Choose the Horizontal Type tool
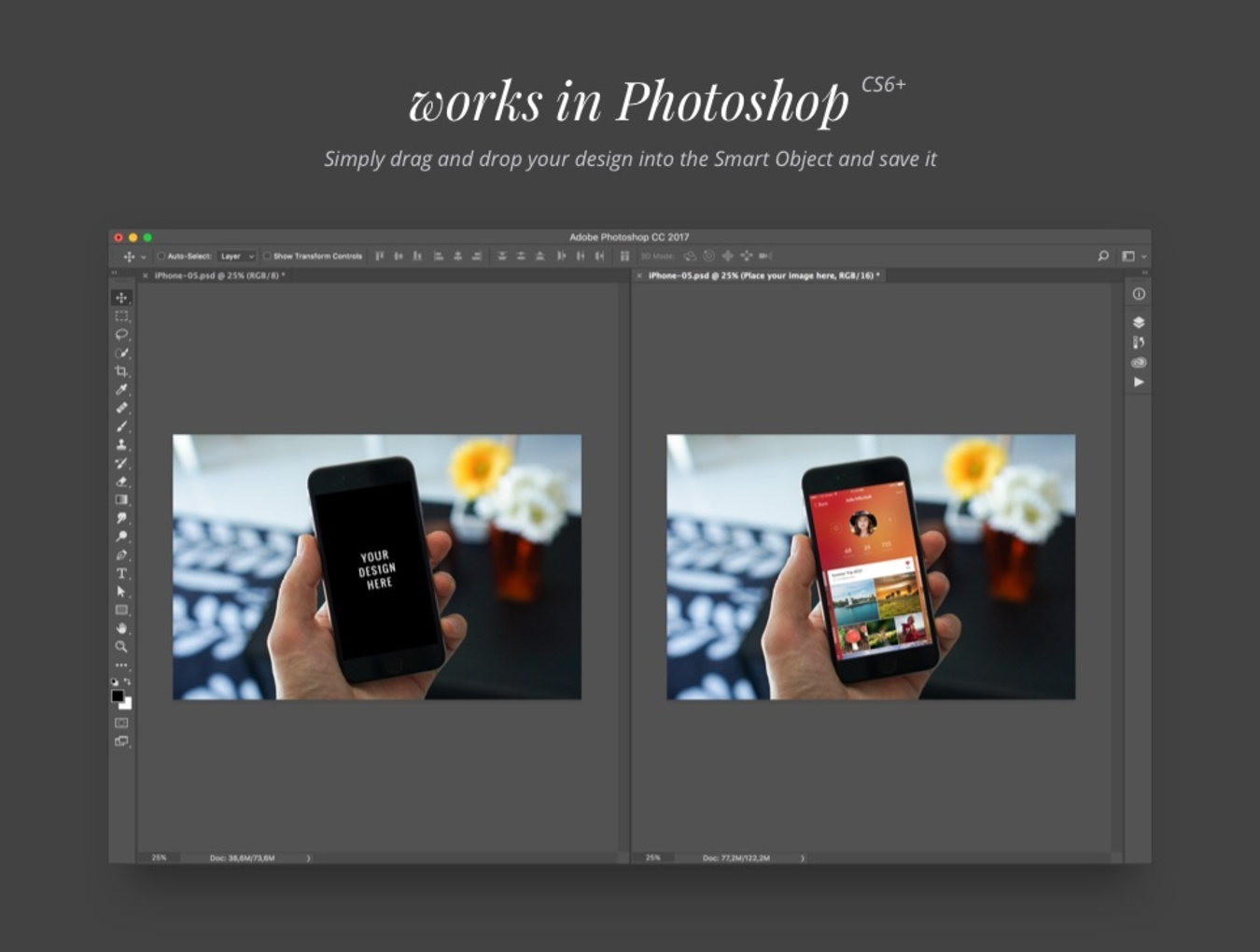Image resolution: width=1260 pixels, height=952 pixels. click(121, 573)
